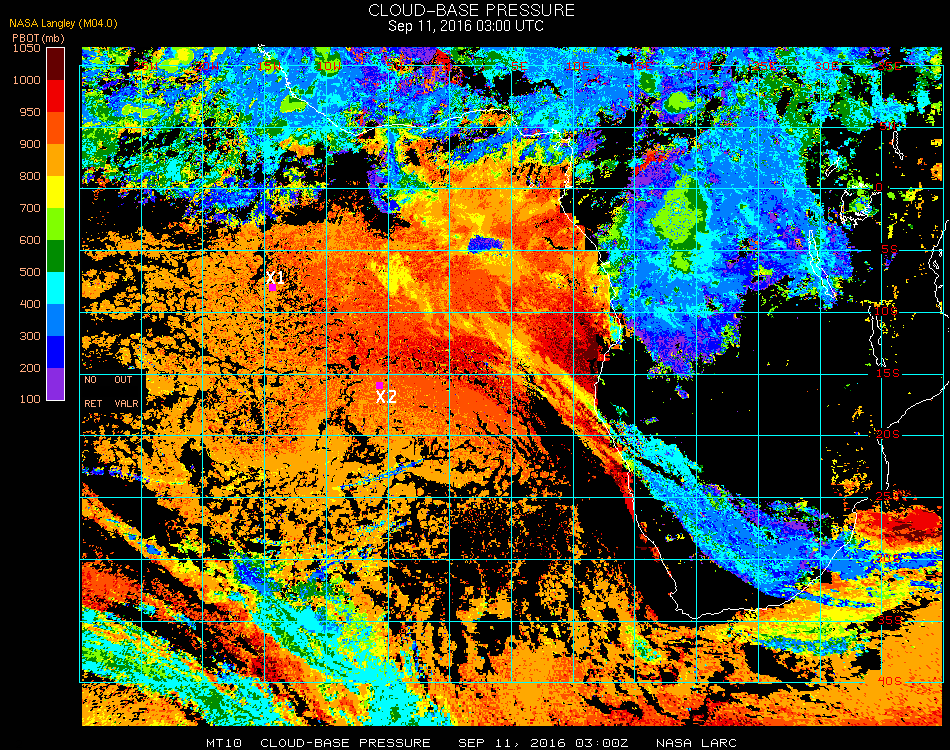Click the '1050' legend value

click(x=27, y=48)
